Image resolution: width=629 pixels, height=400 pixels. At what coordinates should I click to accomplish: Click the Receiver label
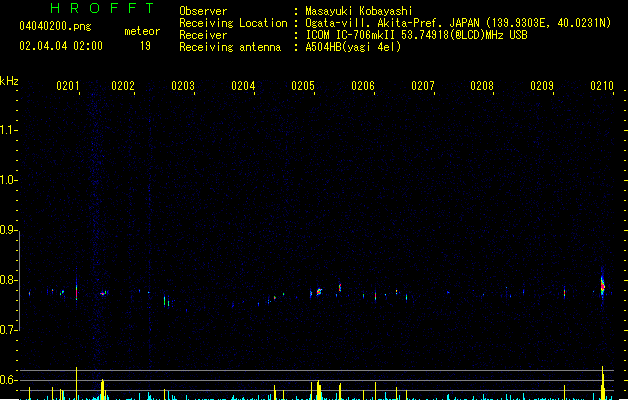203,35
